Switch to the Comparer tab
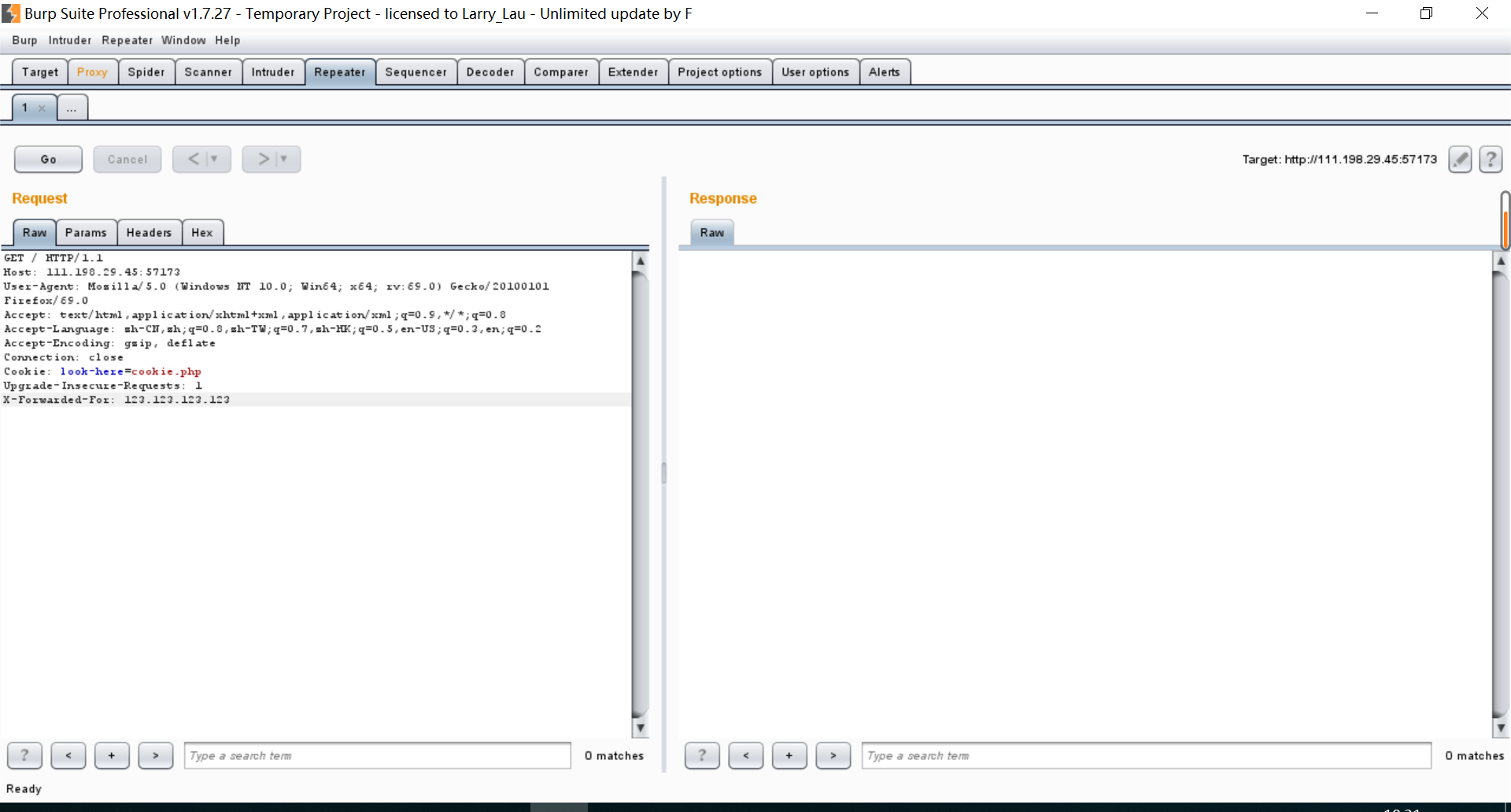The width and height of the screenshot is (1511, 812). click(x=561, y=72)
